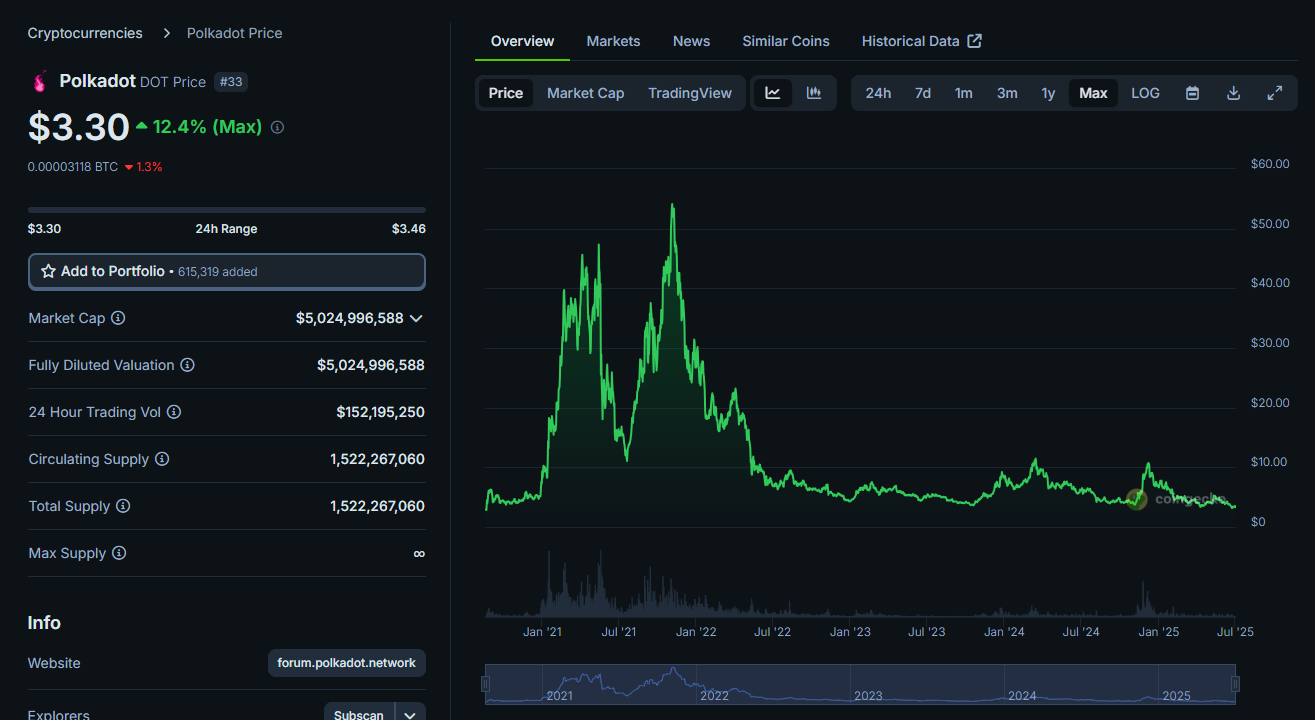Screen dimensions: 1315x720
Task: Click the $152,195,250 trading volume value
Action: click(380, 412)
